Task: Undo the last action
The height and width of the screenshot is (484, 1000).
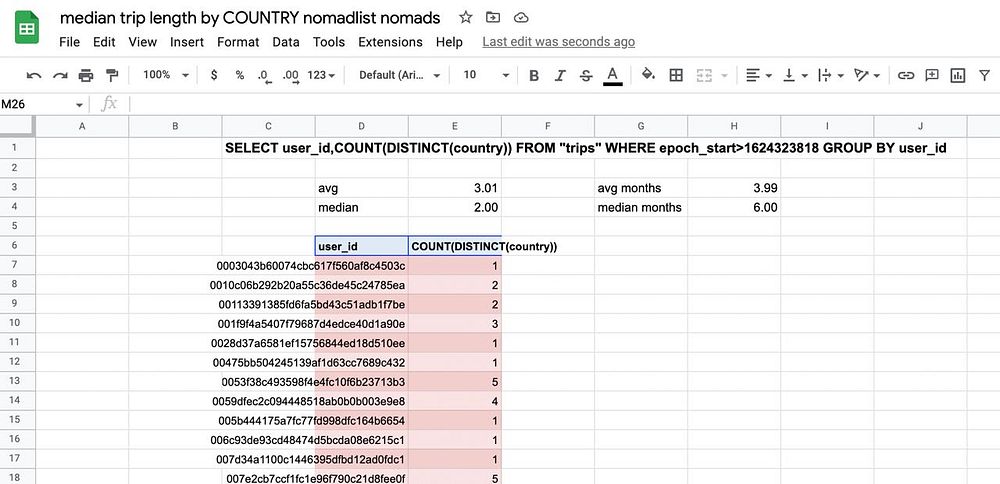Action: pos(34,75)
